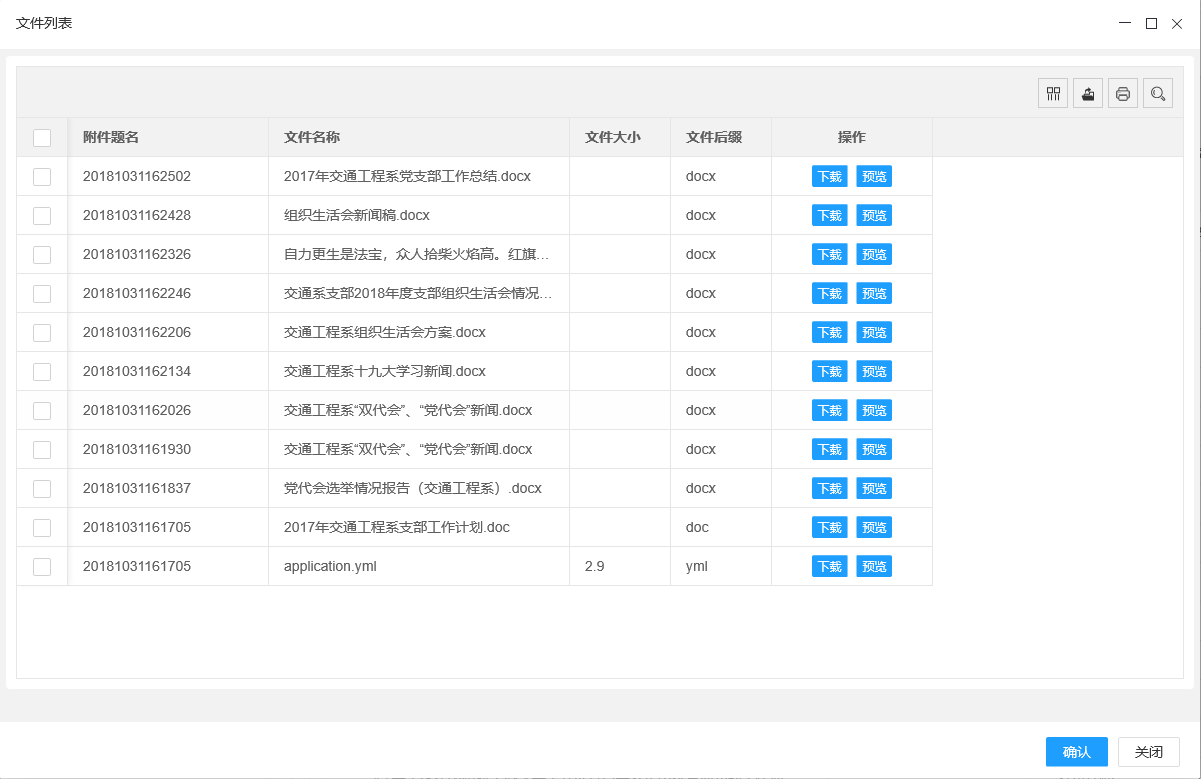
Task: Toggle the select-all checkbox in header
Action: click(42, 138)
